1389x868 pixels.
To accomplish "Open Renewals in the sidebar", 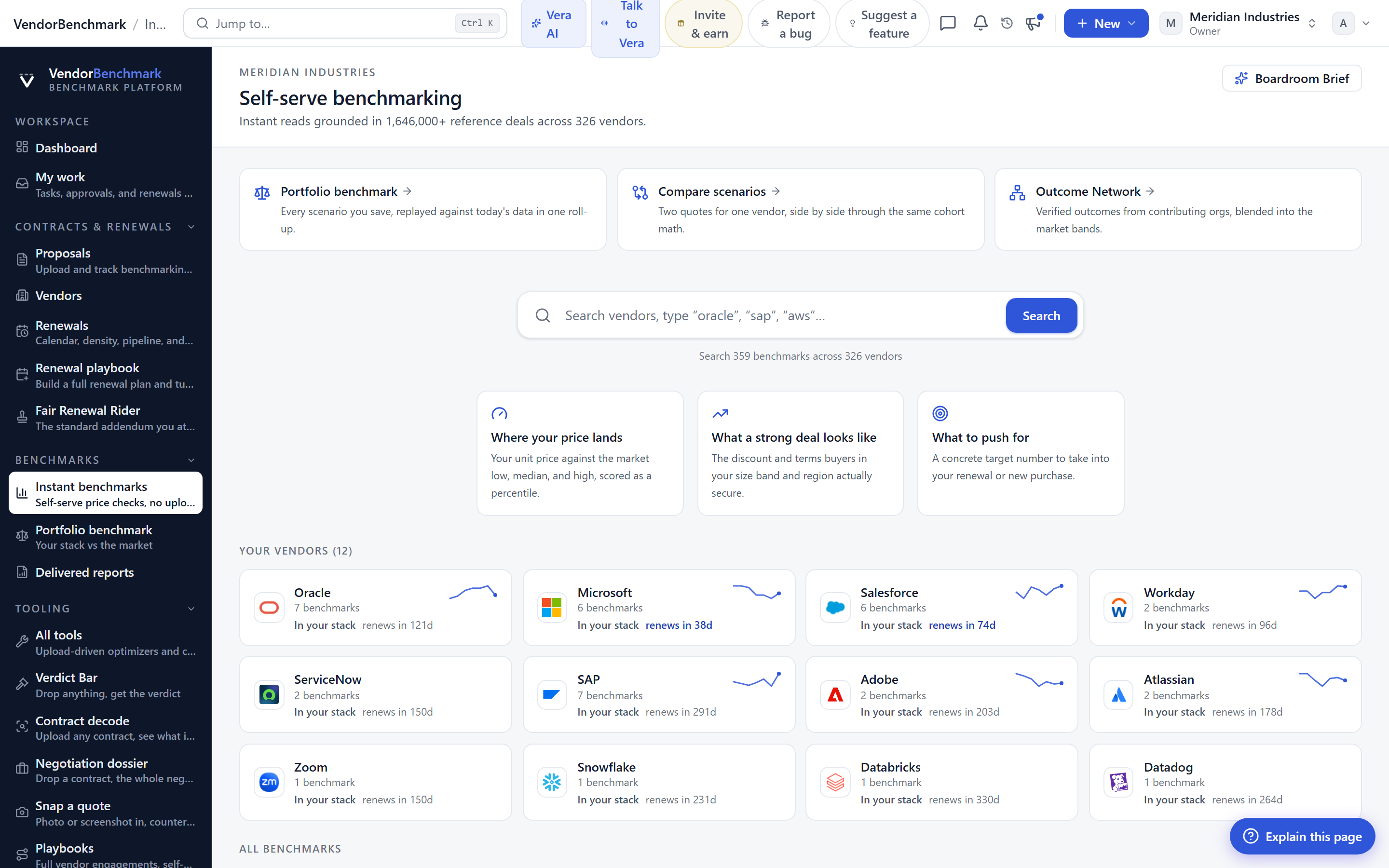I will (x=106, y=333).
